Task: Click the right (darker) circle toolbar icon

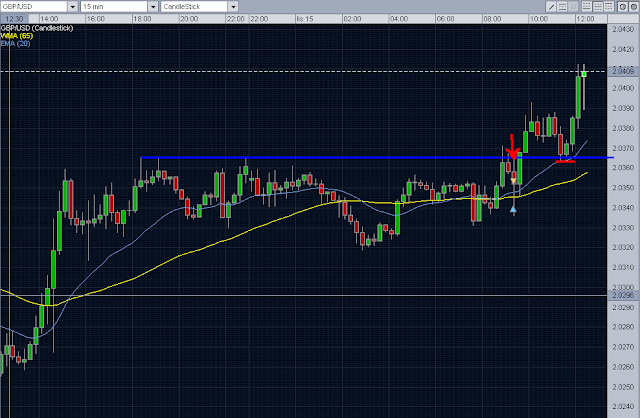Action: [633, 7]
